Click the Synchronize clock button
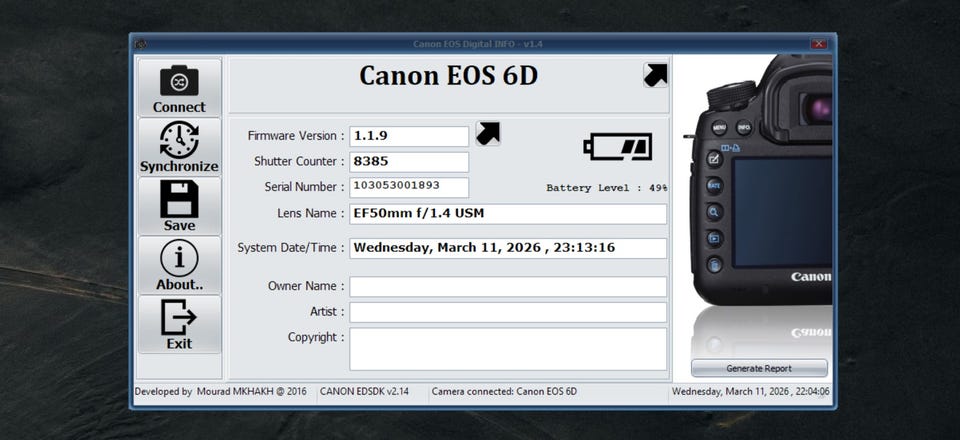 [179, 147]
